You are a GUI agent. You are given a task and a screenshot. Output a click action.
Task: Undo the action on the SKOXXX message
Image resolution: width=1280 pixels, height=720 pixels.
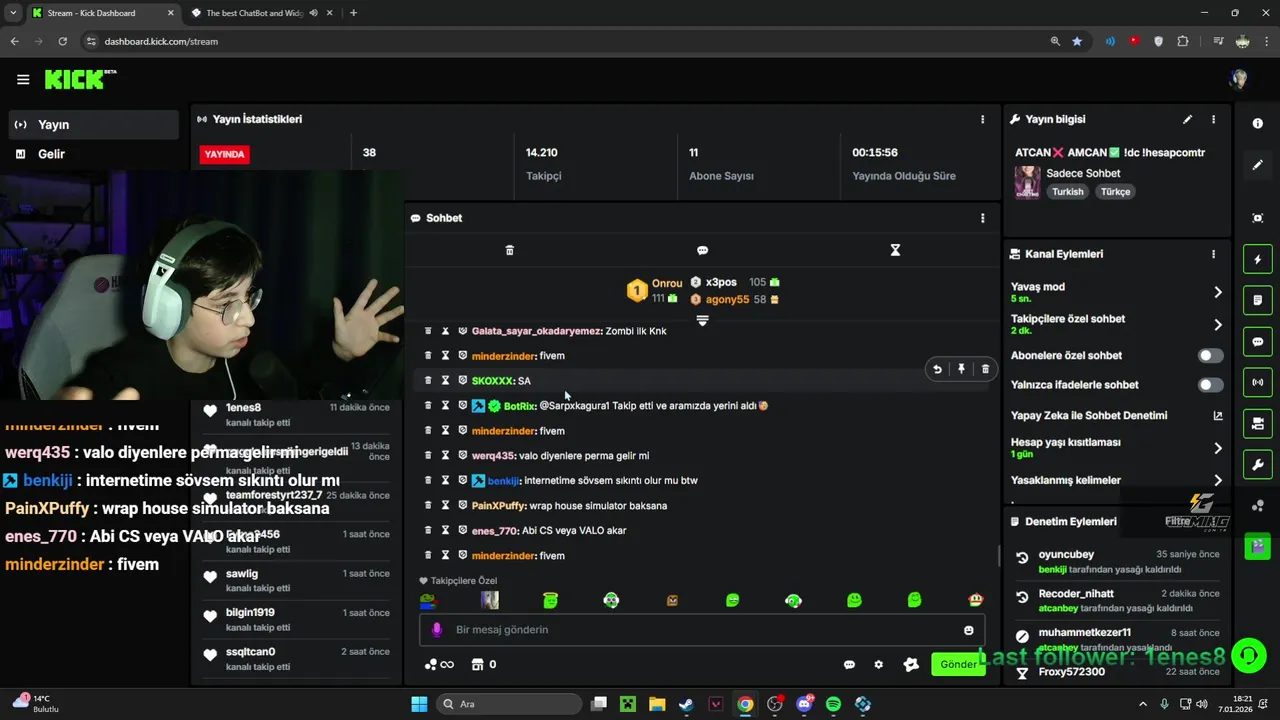pyautogui.click(x=937, y=369)
